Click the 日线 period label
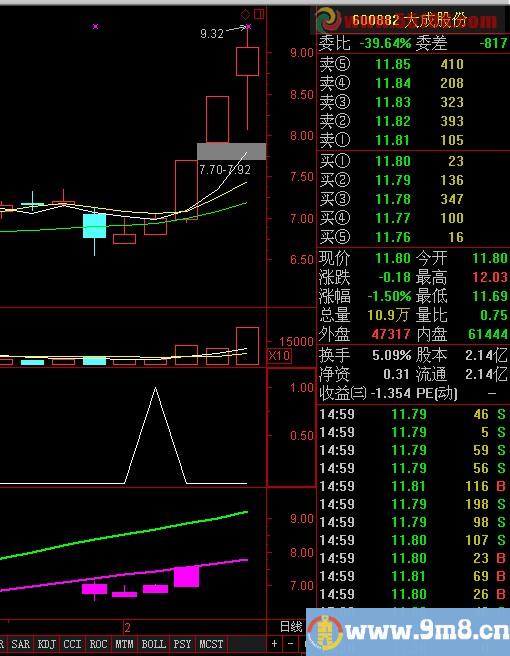The width and height of the screenshot is (510, 656). pos(291,626)
